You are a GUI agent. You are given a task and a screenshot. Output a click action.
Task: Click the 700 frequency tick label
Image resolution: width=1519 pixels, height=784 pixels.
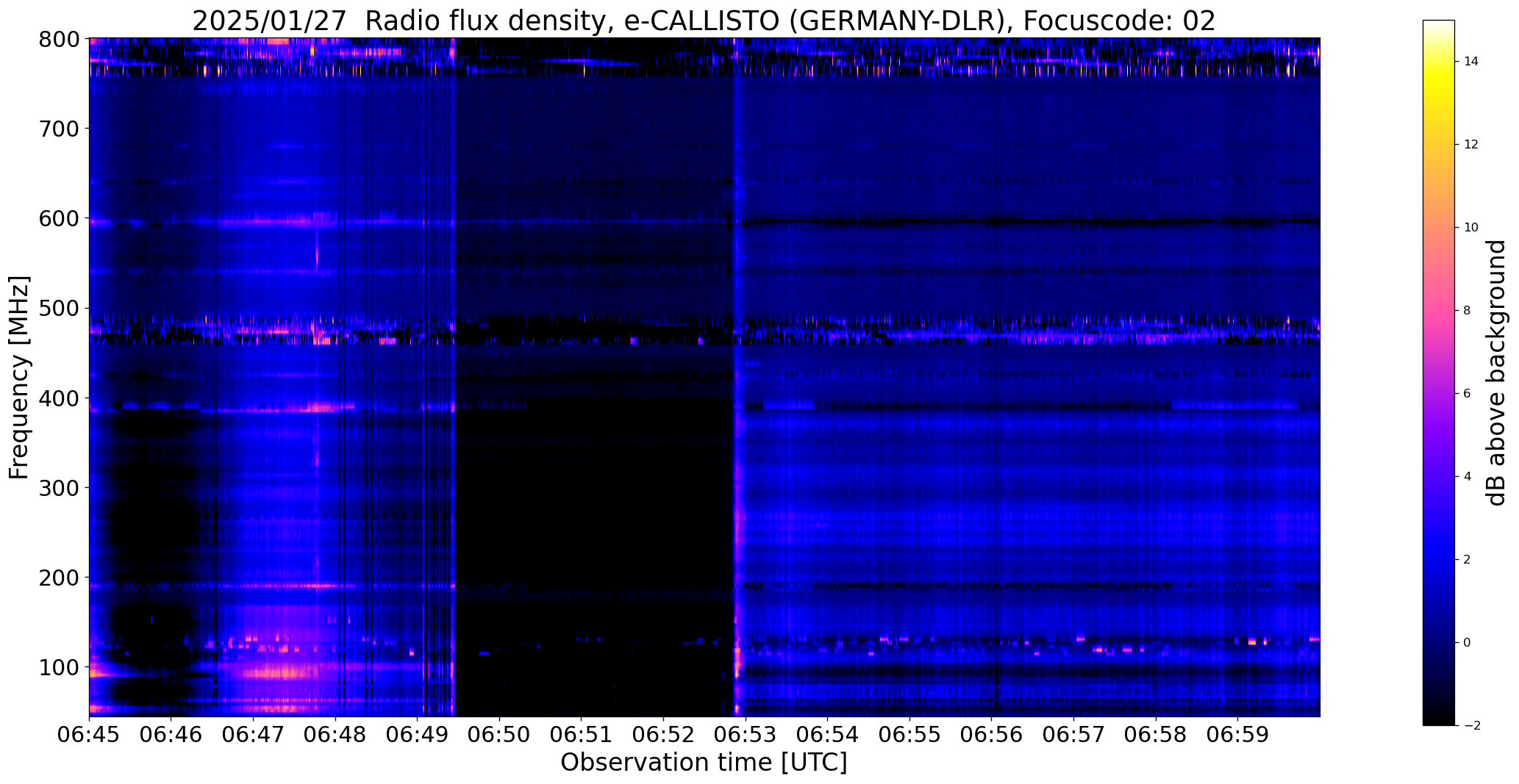tap(57, 129)
